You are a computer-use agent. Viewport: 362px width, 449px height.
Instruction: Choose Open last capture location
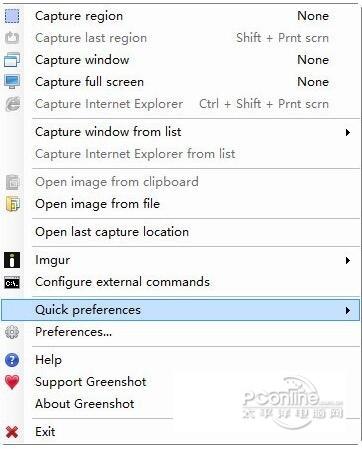point(181,232)
